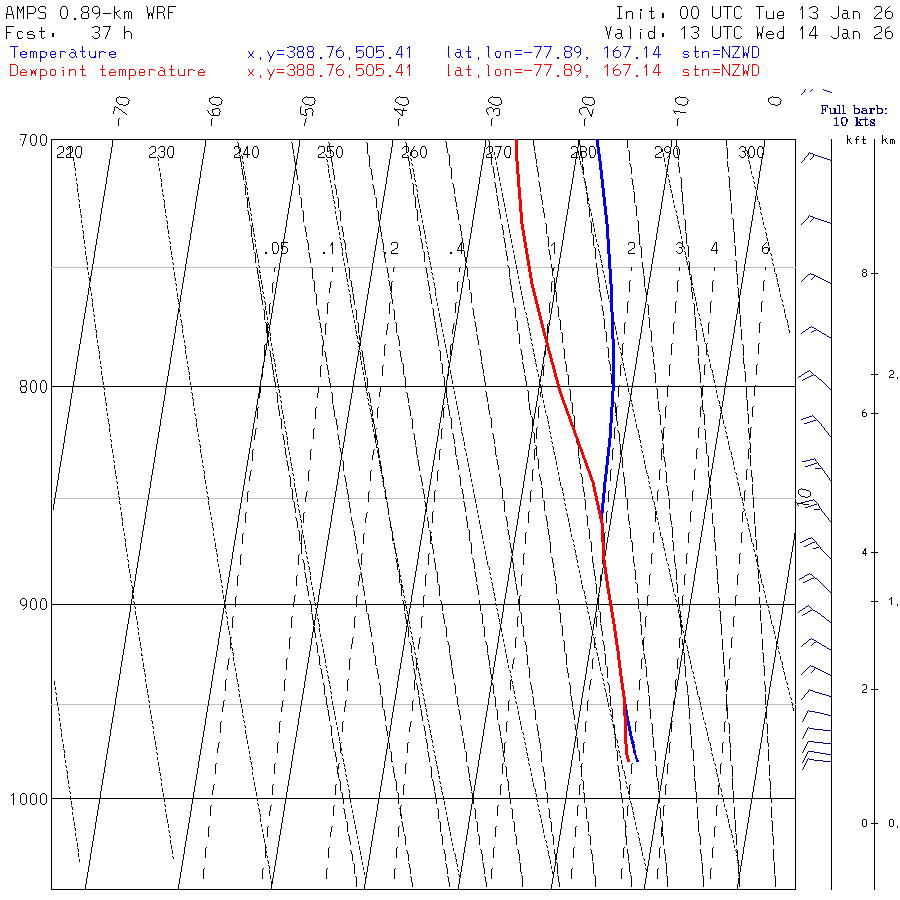Click the 'Full barb: 10 kts' wind legend

click(854, 115)
